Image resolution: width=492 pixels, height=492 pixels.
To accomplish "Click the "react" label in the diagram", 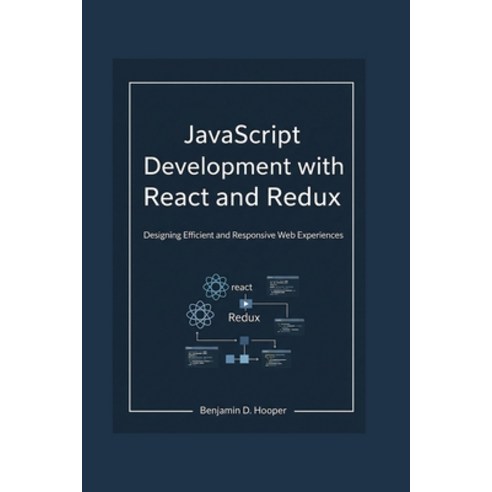I will [242, 287].
